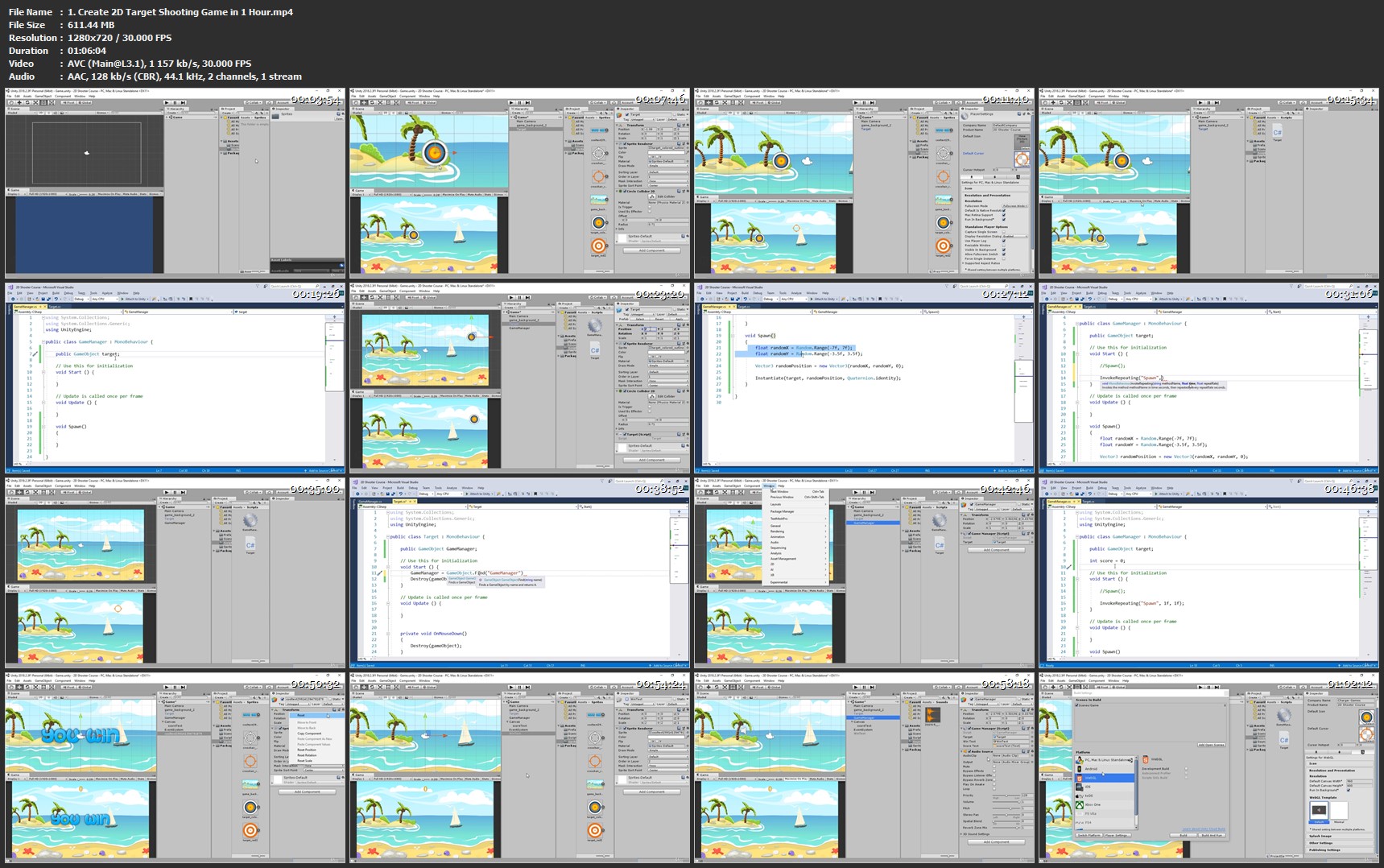Select the orange sound asset icon in 00:58:18 frame
Viewport: 1384px width, 868px height.
[x=932, y=715]
